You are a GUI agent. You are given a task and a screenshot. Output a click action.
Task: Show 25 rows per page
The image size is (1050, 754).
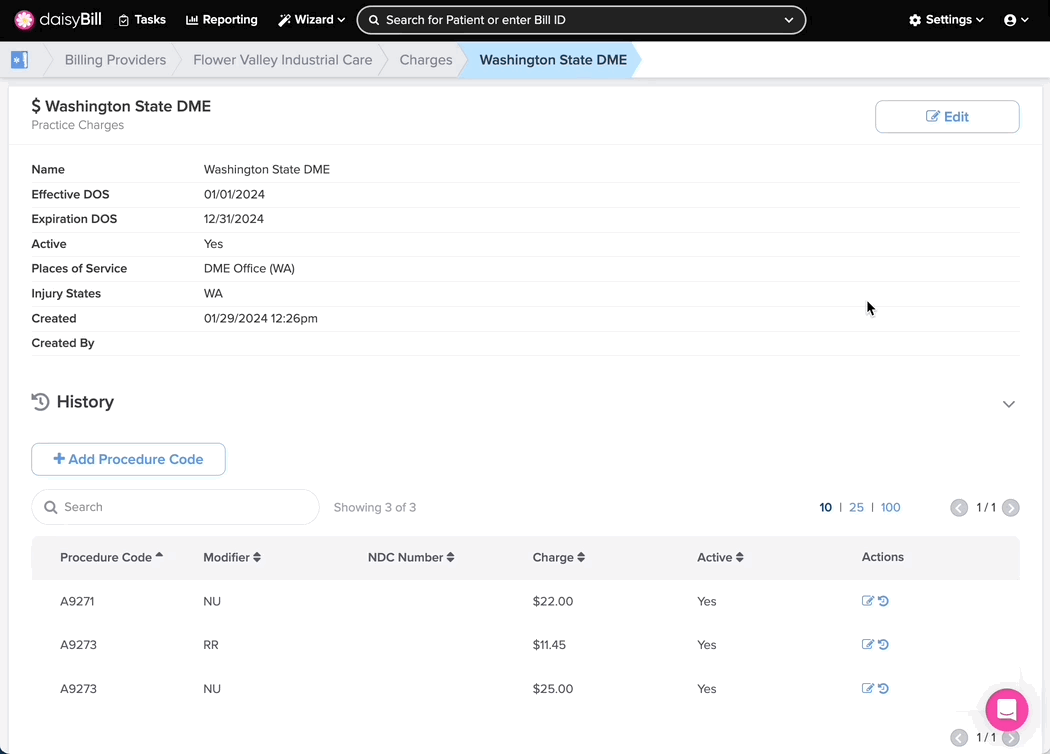[x=856, y=508]
